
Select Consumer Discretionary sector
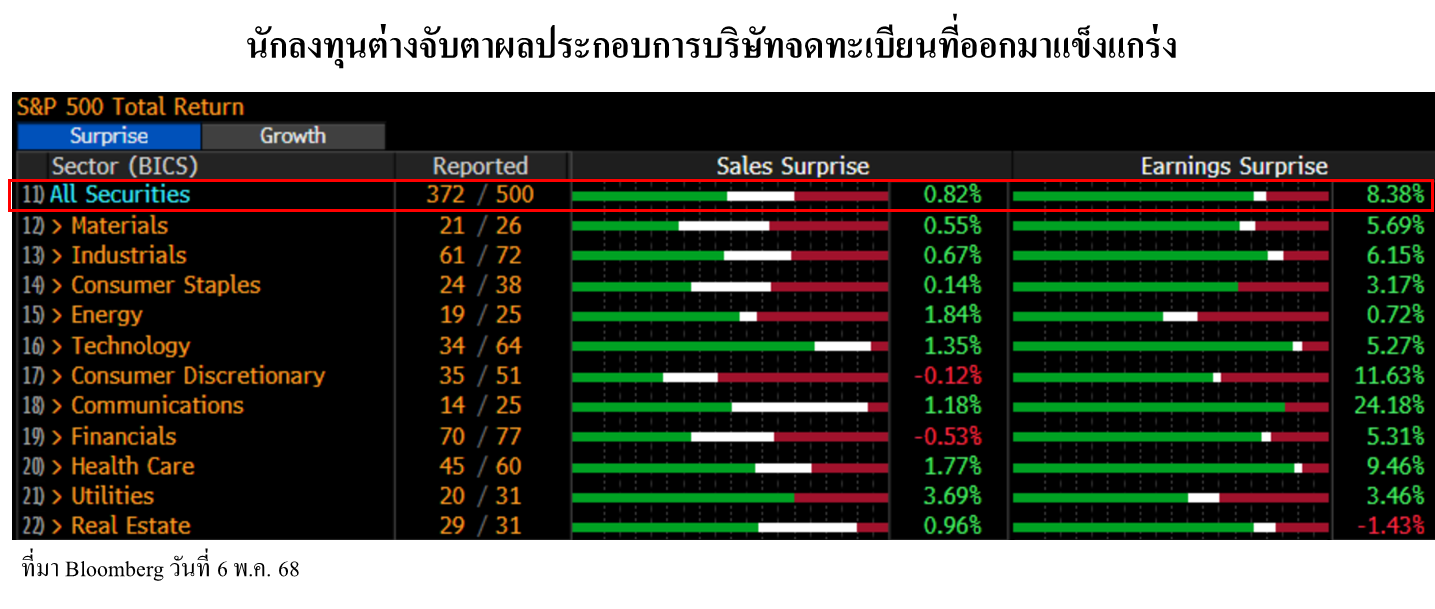coord(198,376)
